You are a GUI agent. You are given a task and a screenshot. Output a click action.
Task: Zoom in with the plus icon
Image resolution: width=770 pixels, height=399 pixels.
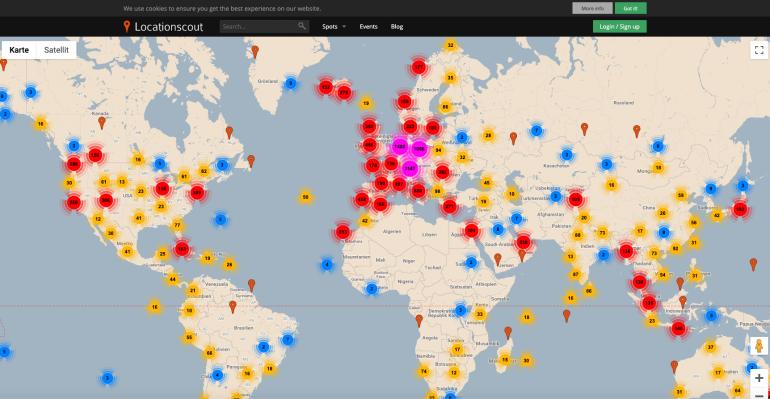pos(759,378)
